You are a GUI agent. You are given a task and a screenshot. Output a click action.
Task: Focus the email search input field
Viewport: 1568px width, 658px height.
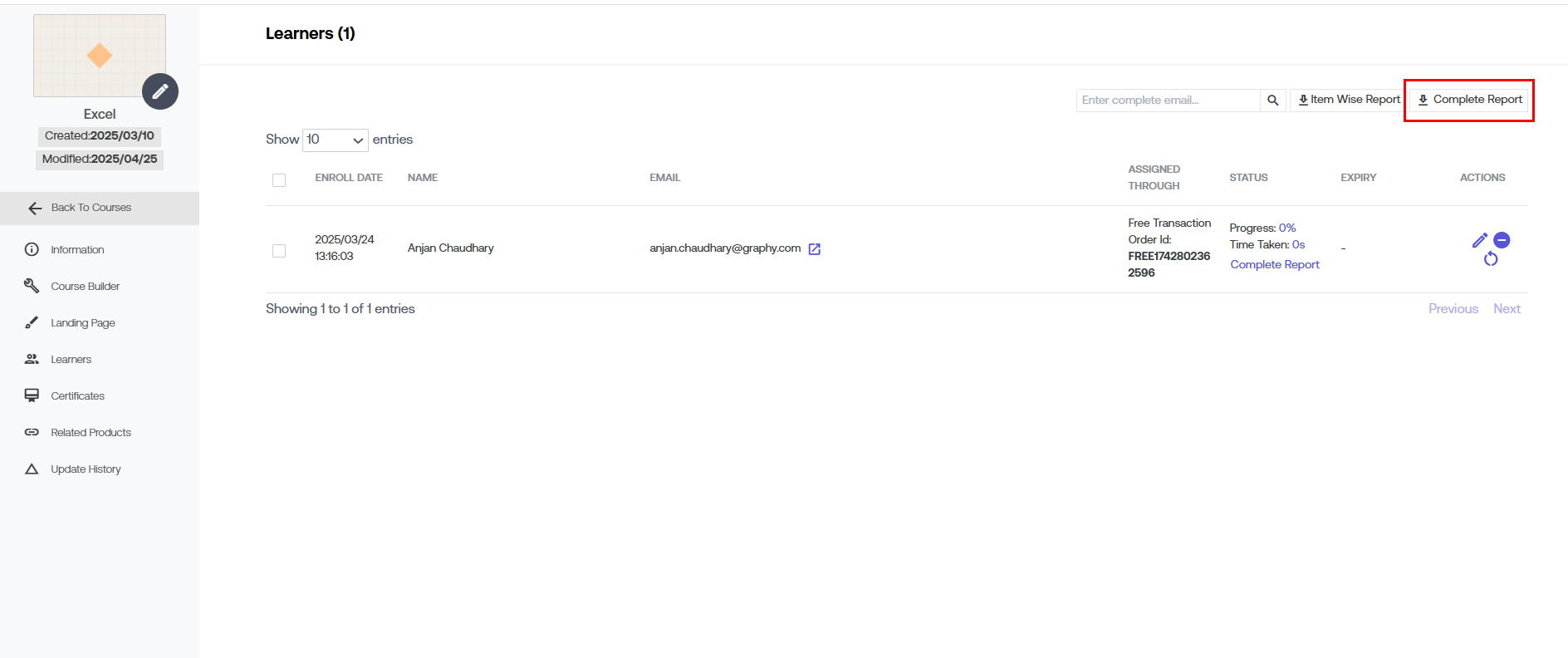coord(1168,101)
